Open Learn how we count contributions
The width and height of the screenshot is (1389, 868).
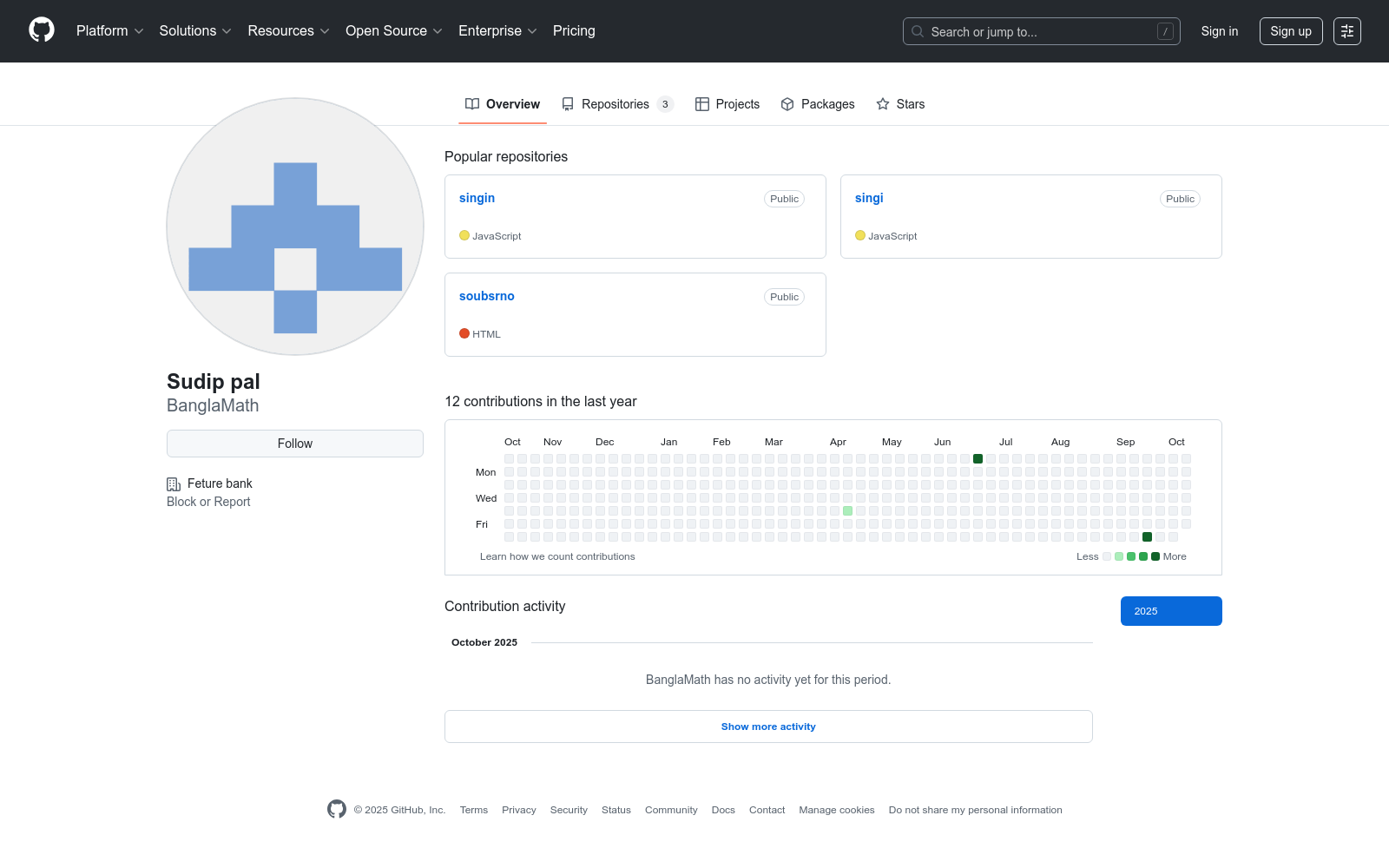pyautogui.click(x=557, y=556)
